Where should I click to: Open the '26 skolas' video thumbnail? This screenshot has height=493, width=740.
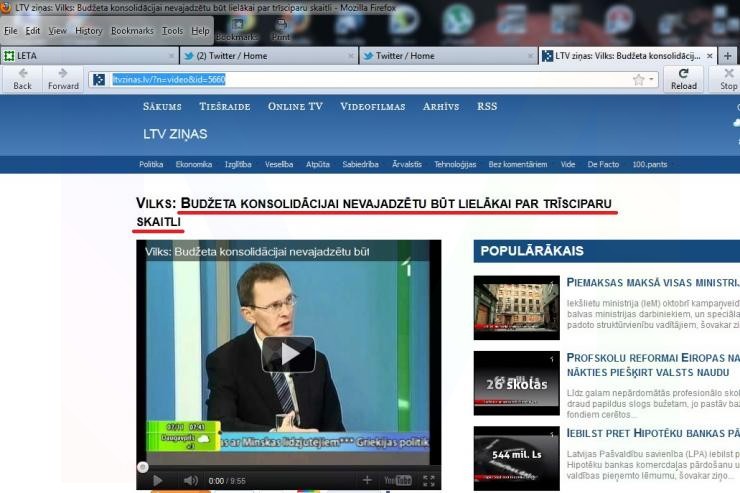click(516, 383)
